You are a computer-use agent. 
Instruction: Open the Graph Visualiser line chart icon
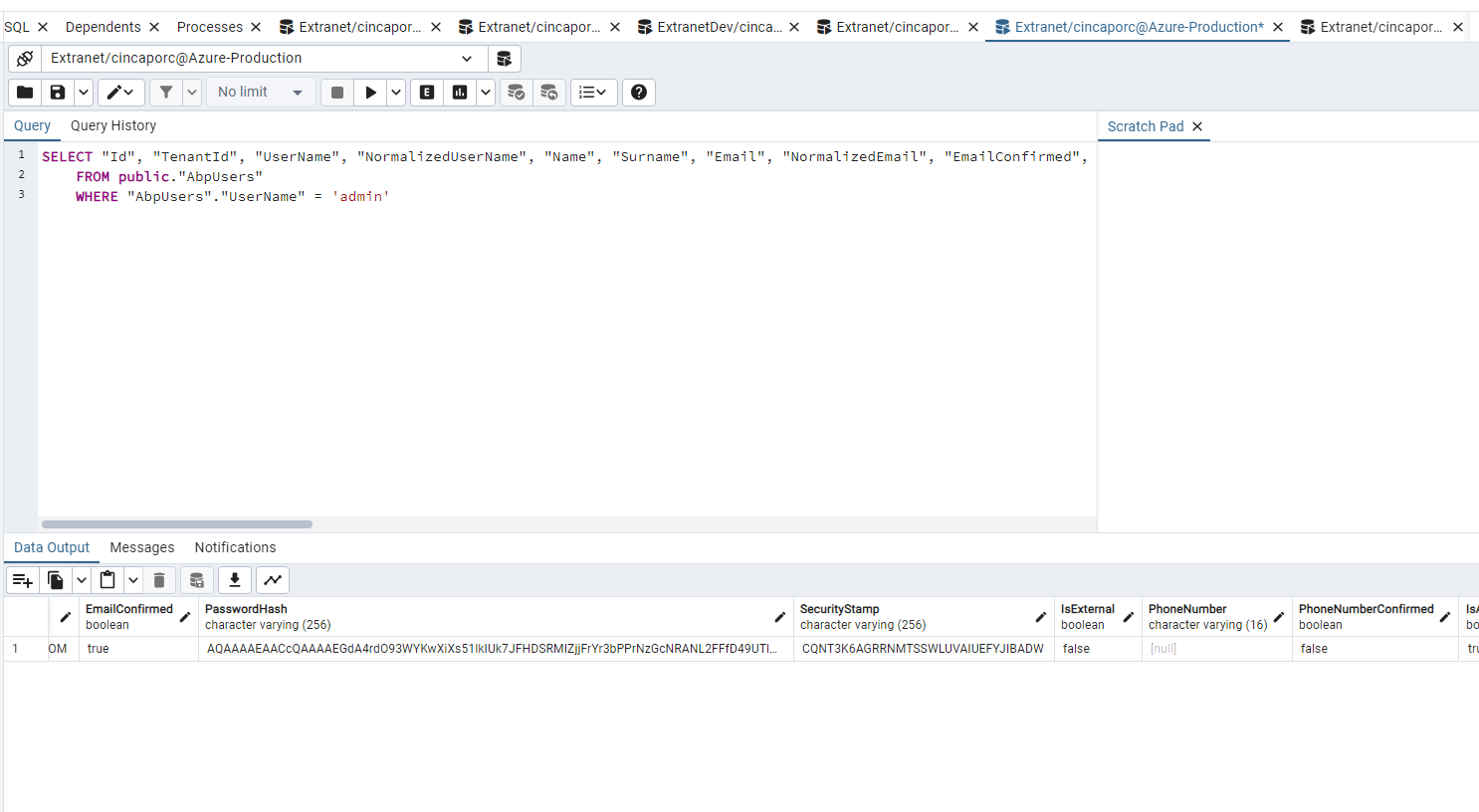(273, 580)
